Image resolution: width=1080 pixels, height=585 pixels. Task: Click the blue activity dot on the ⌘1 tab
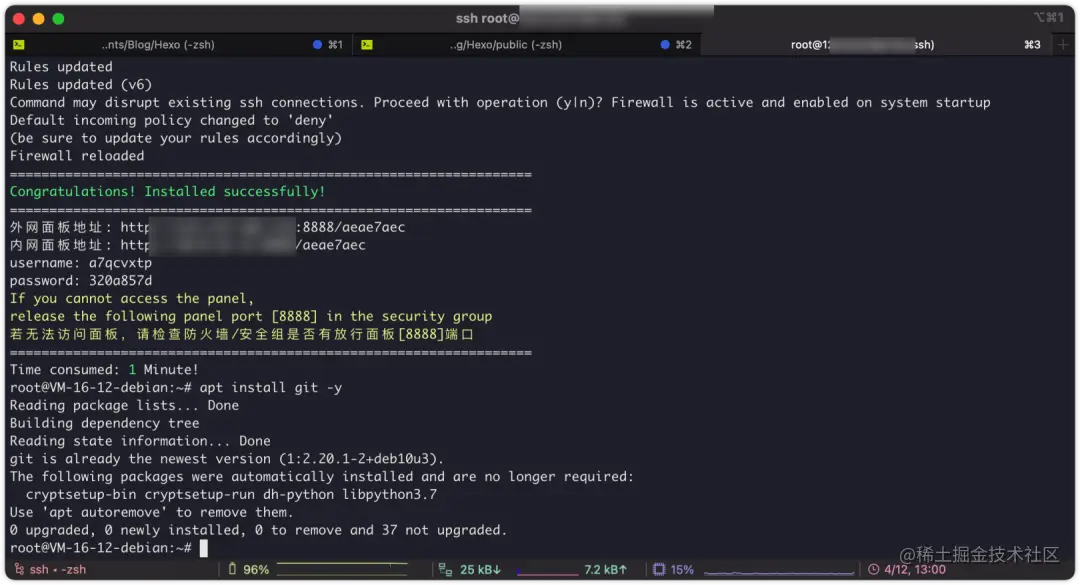coord(317,45)
